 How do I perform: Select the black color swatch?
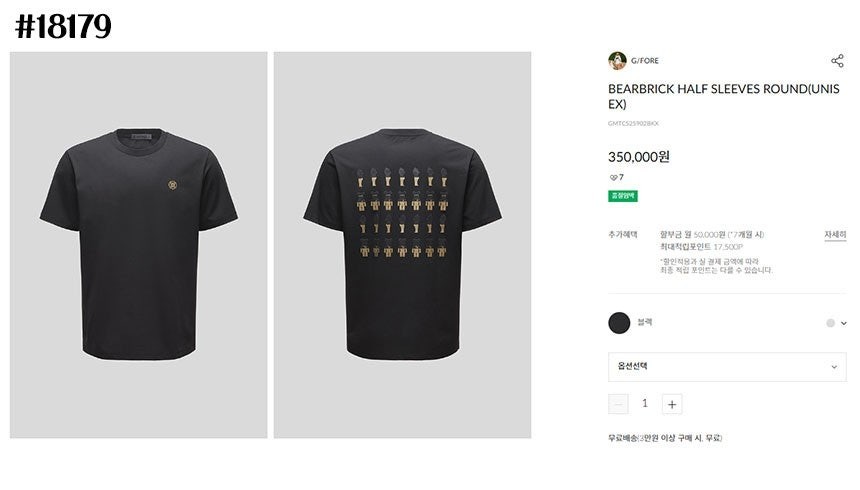[619, 323]
